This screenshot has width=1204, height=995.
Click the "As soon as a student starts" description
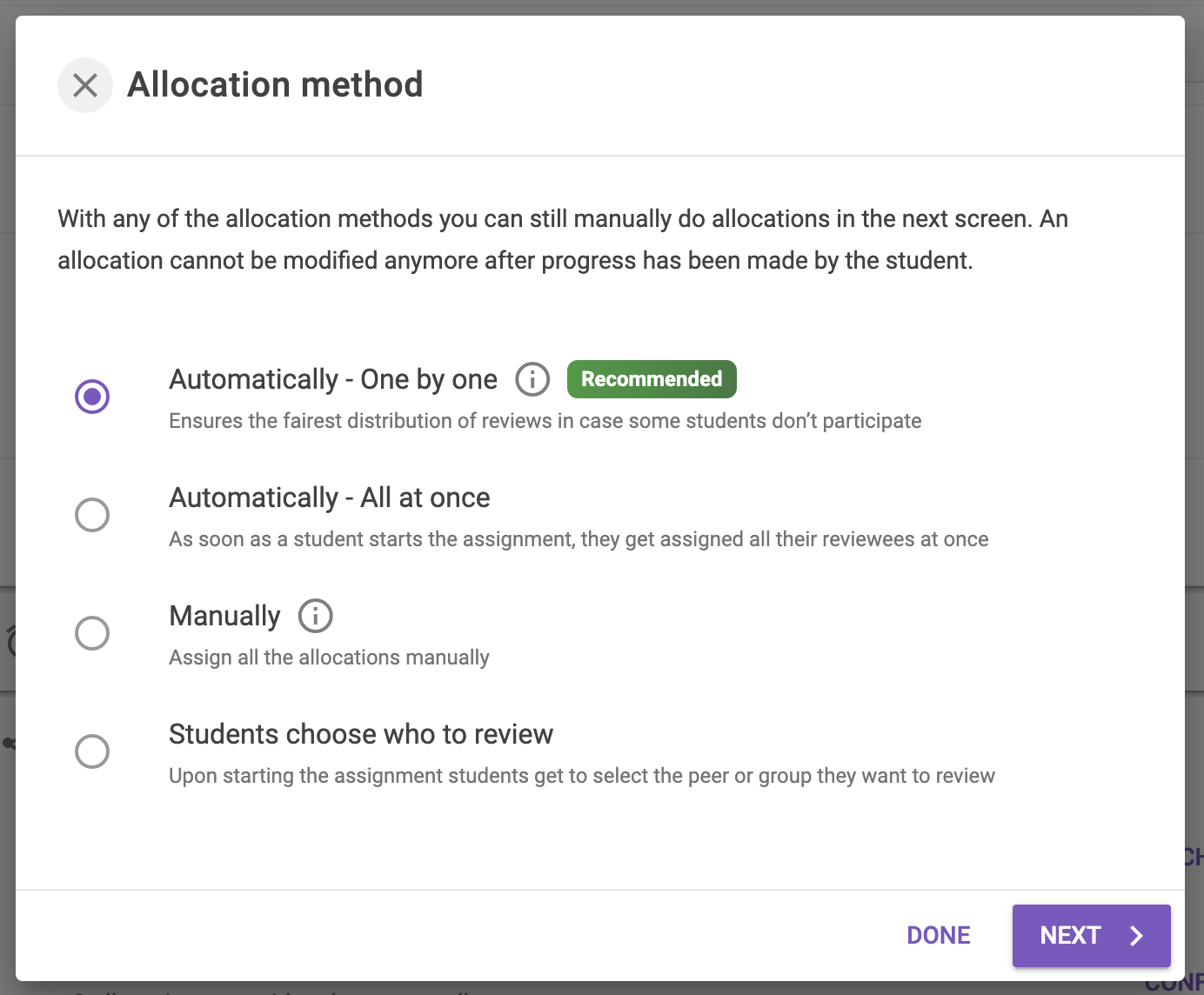[579, 539]
